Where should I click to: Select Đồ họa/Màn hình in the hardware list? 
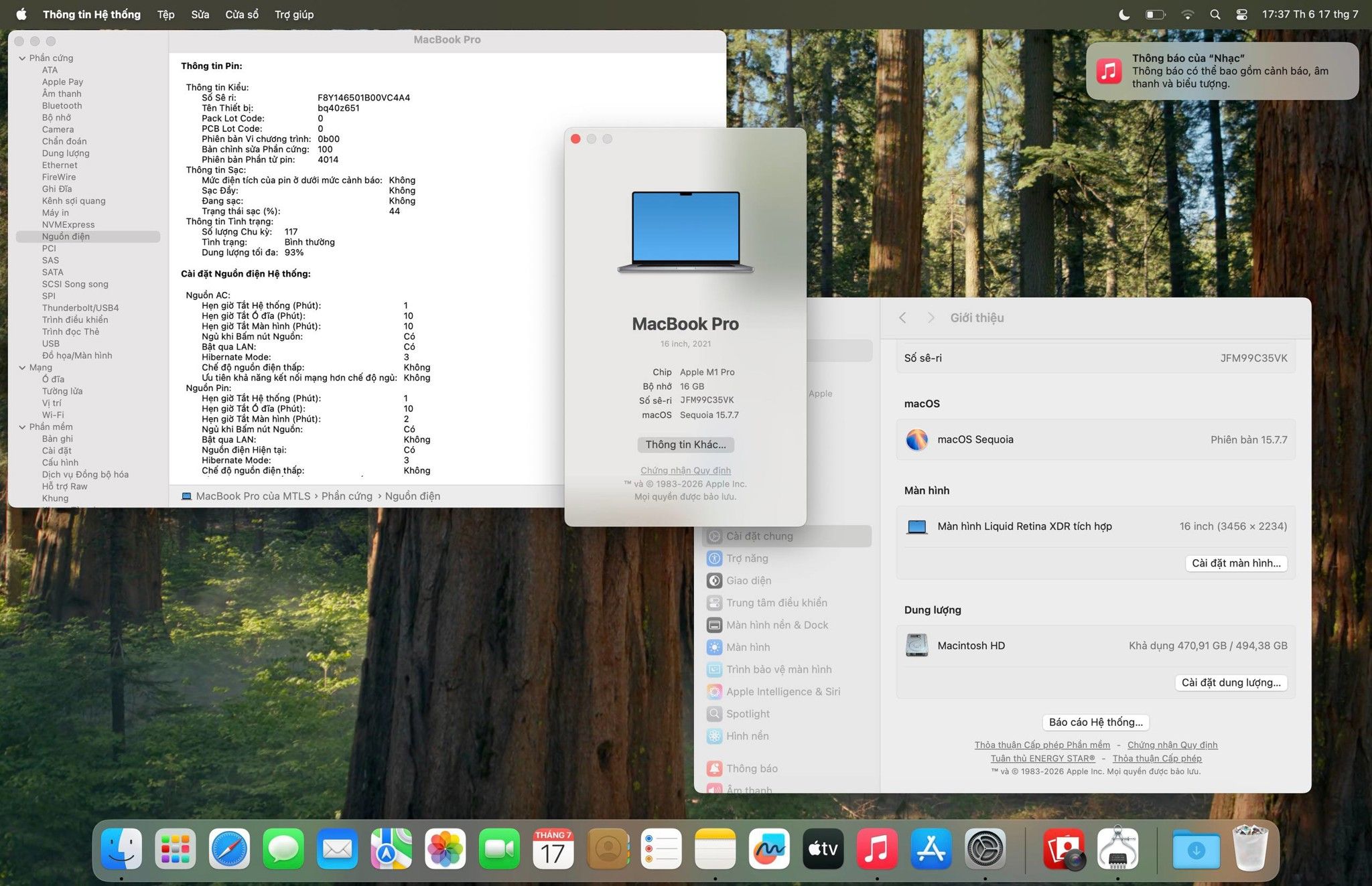coord(77,356)
